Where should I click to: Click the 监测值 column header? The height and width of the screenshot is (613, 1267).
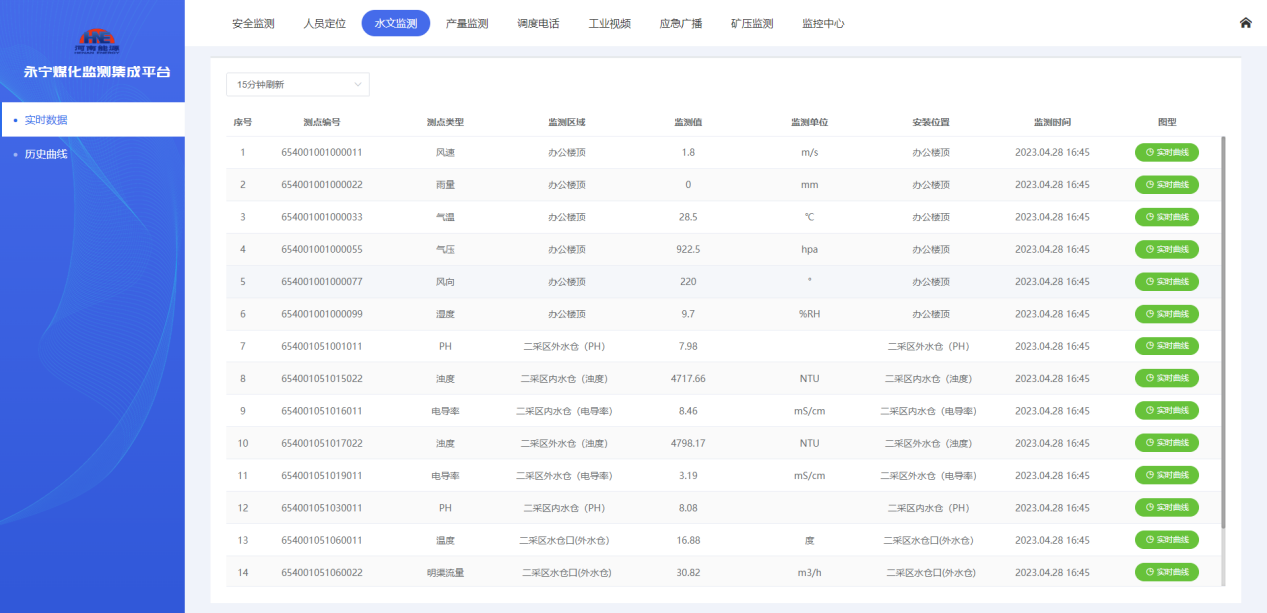pyautogui.click(x=687, y=122)
